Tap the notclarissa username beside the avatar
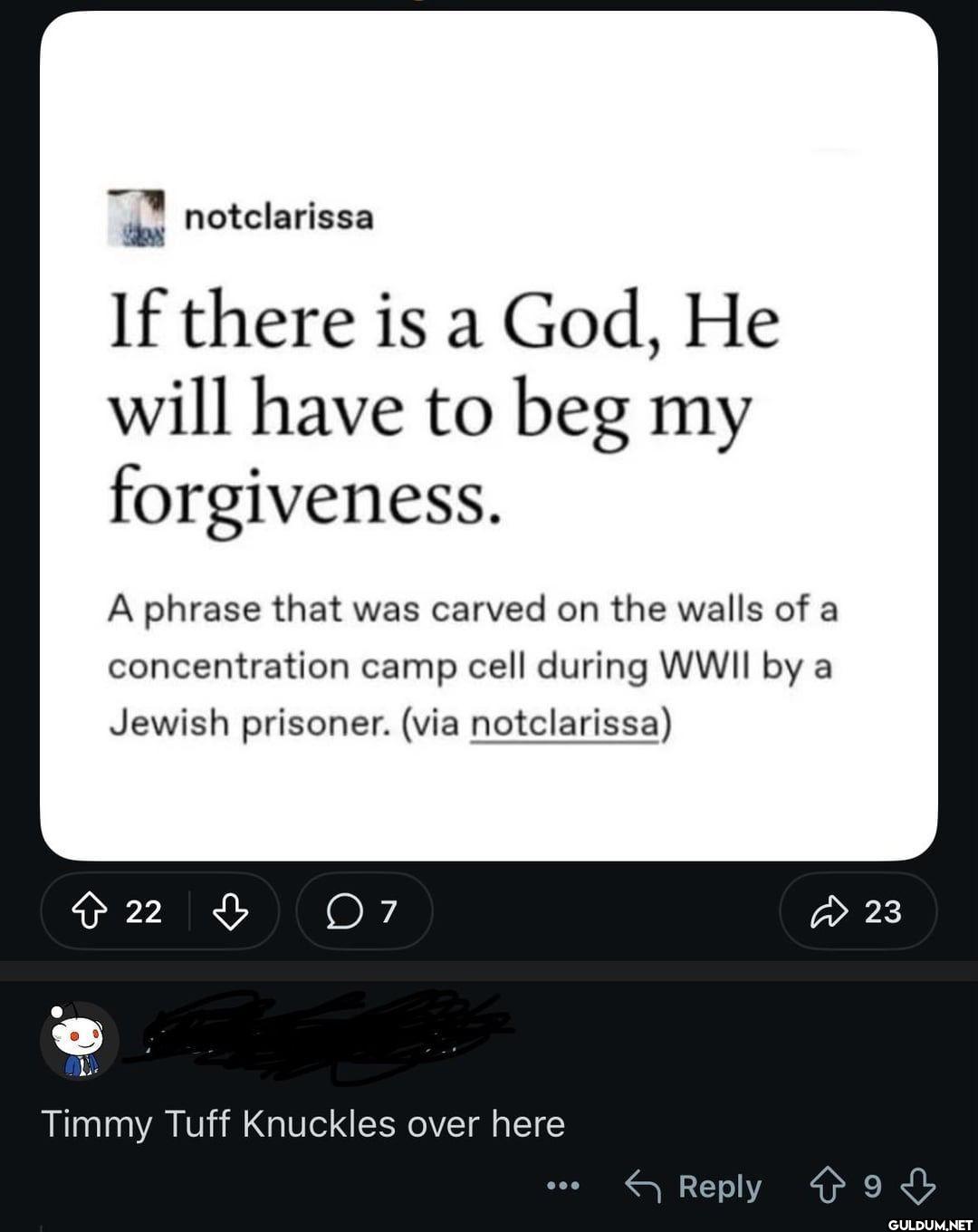Image resolution: width=978 pixels, height=1232 pixels. coord(279,217)
